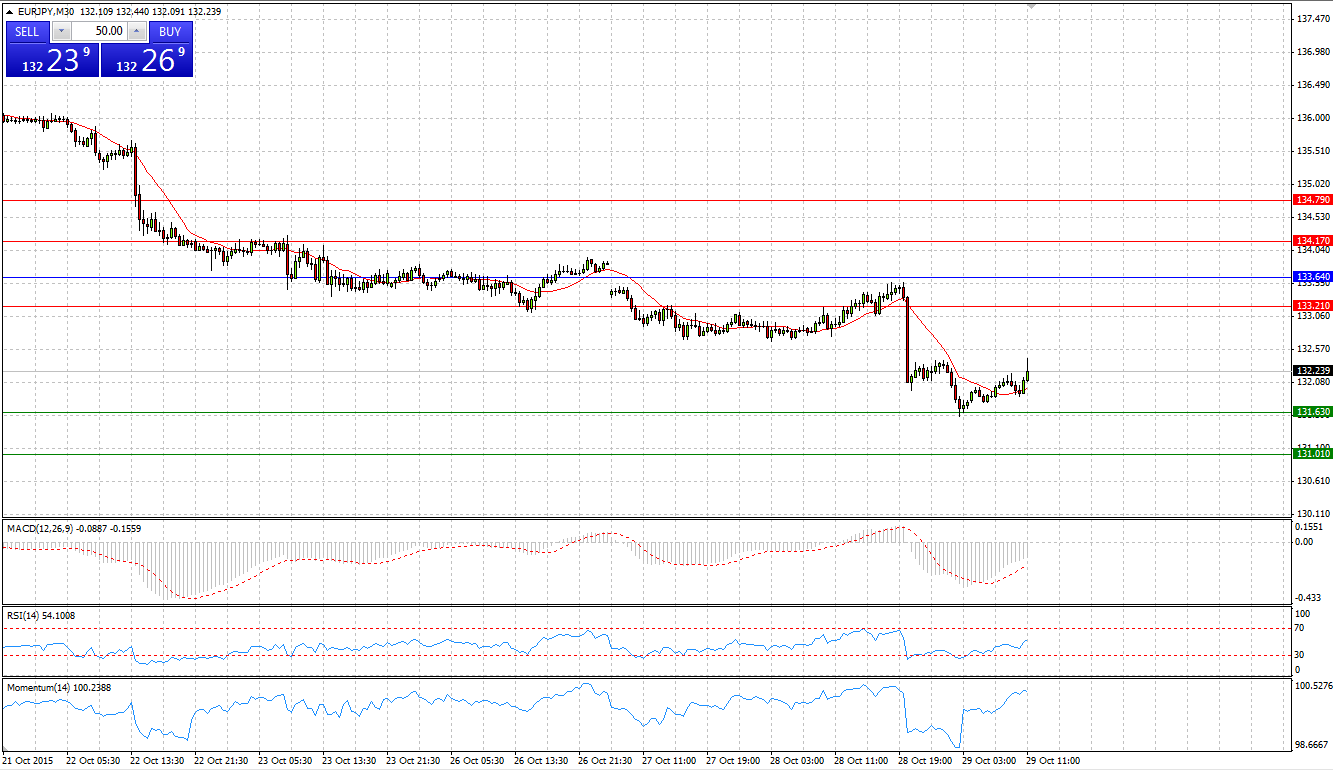Image resolution: width=1333 pixels, height=771 pixels.
Task: Select the 133.640 blue price level label
Action: point(1312,276)
